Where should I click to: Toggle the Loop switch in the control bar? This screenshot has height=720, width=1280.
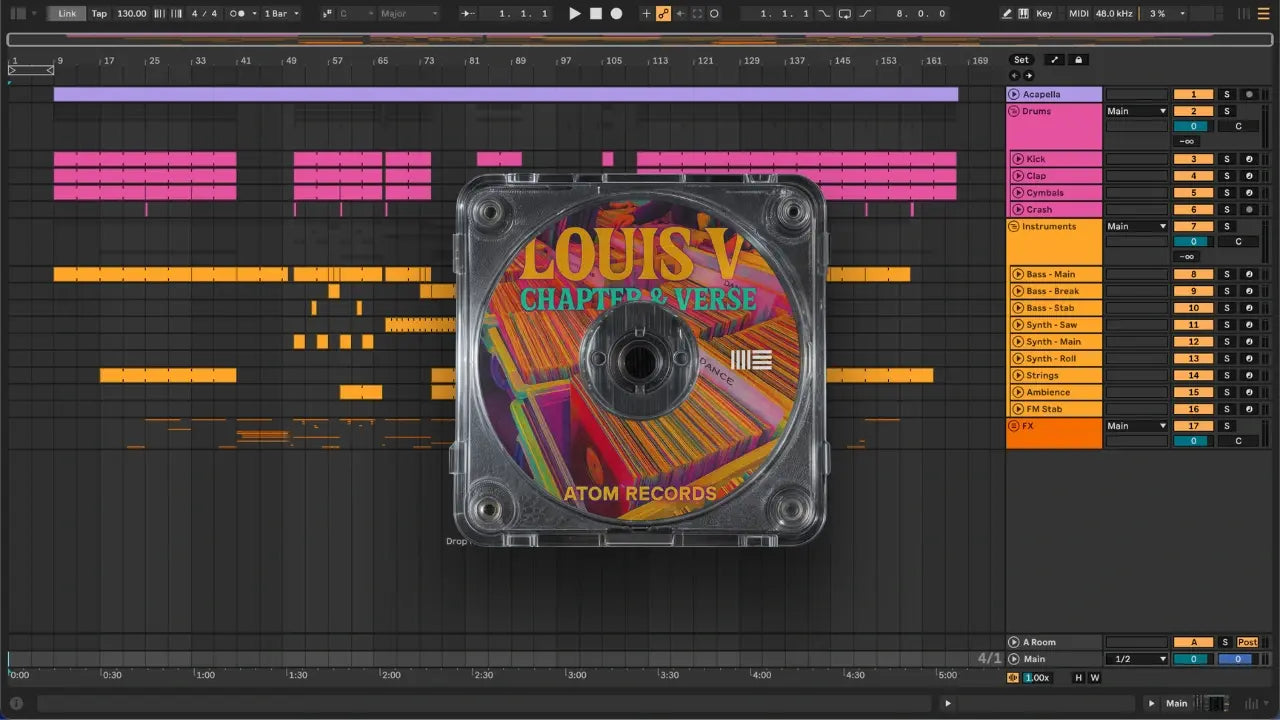tap(845, 14)
